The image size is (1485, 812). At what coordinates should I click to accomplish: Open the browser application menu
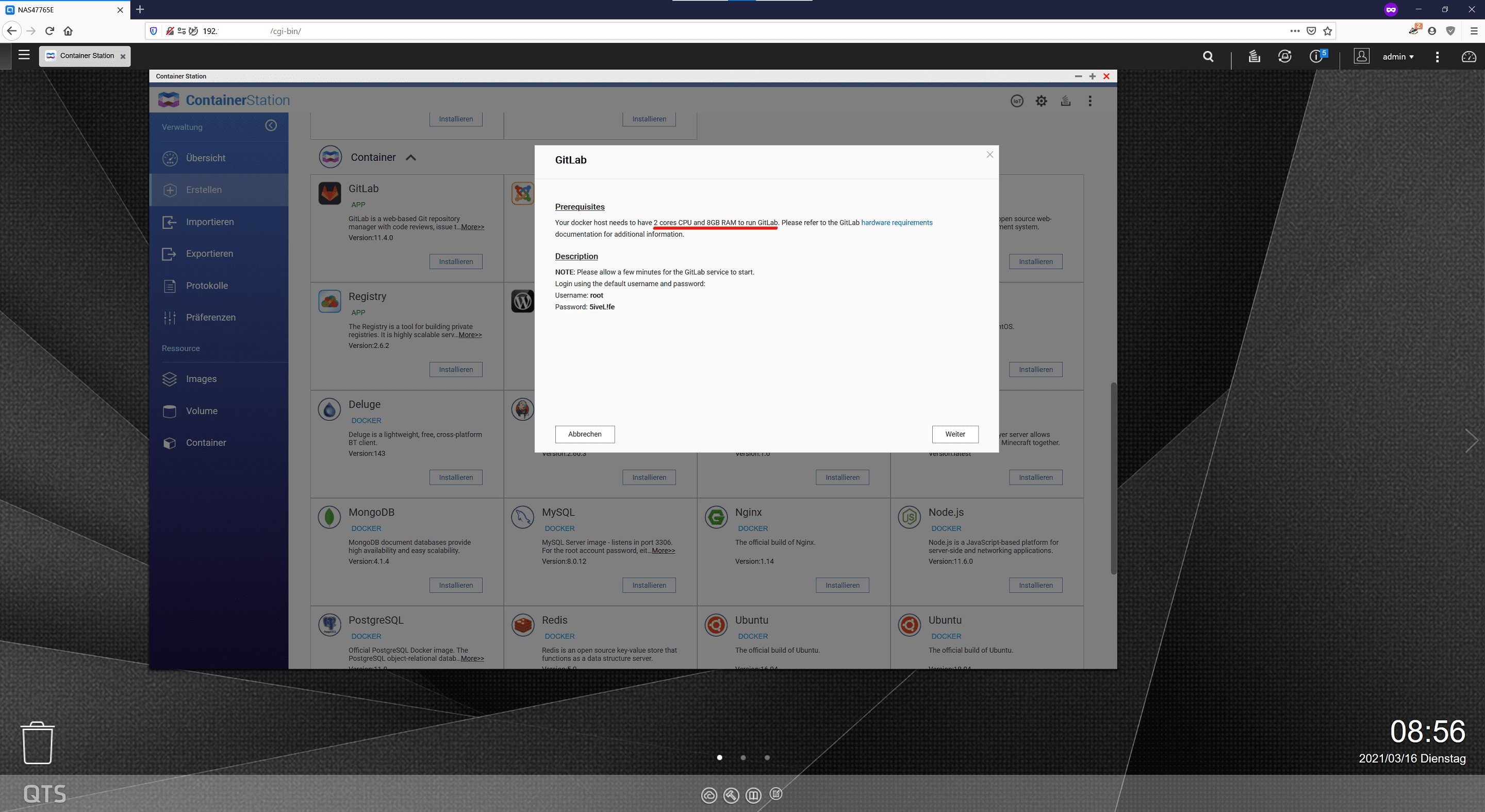tap(1474, 31)
